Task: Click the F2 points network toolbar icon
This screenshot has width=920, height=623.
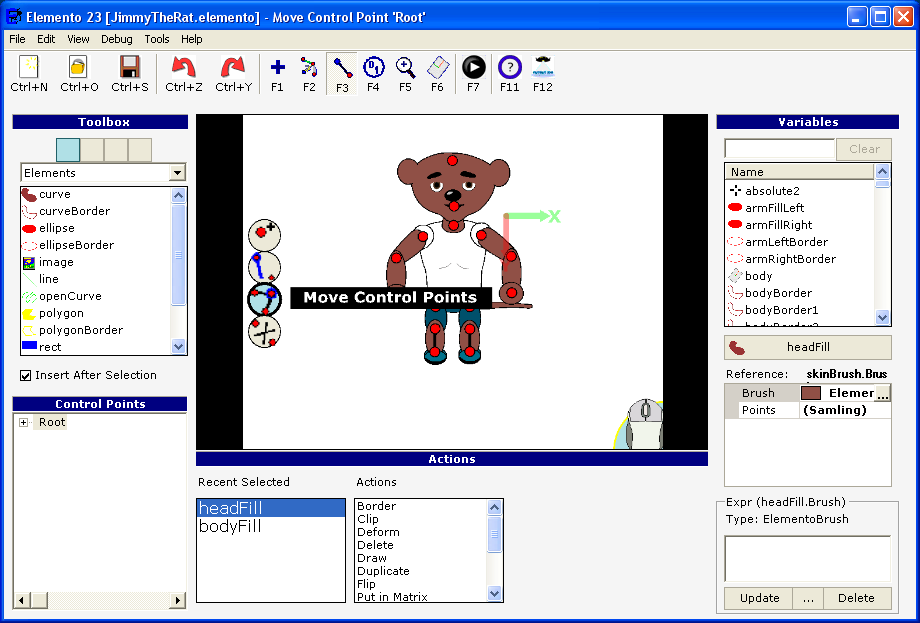Action: point(309,68)
